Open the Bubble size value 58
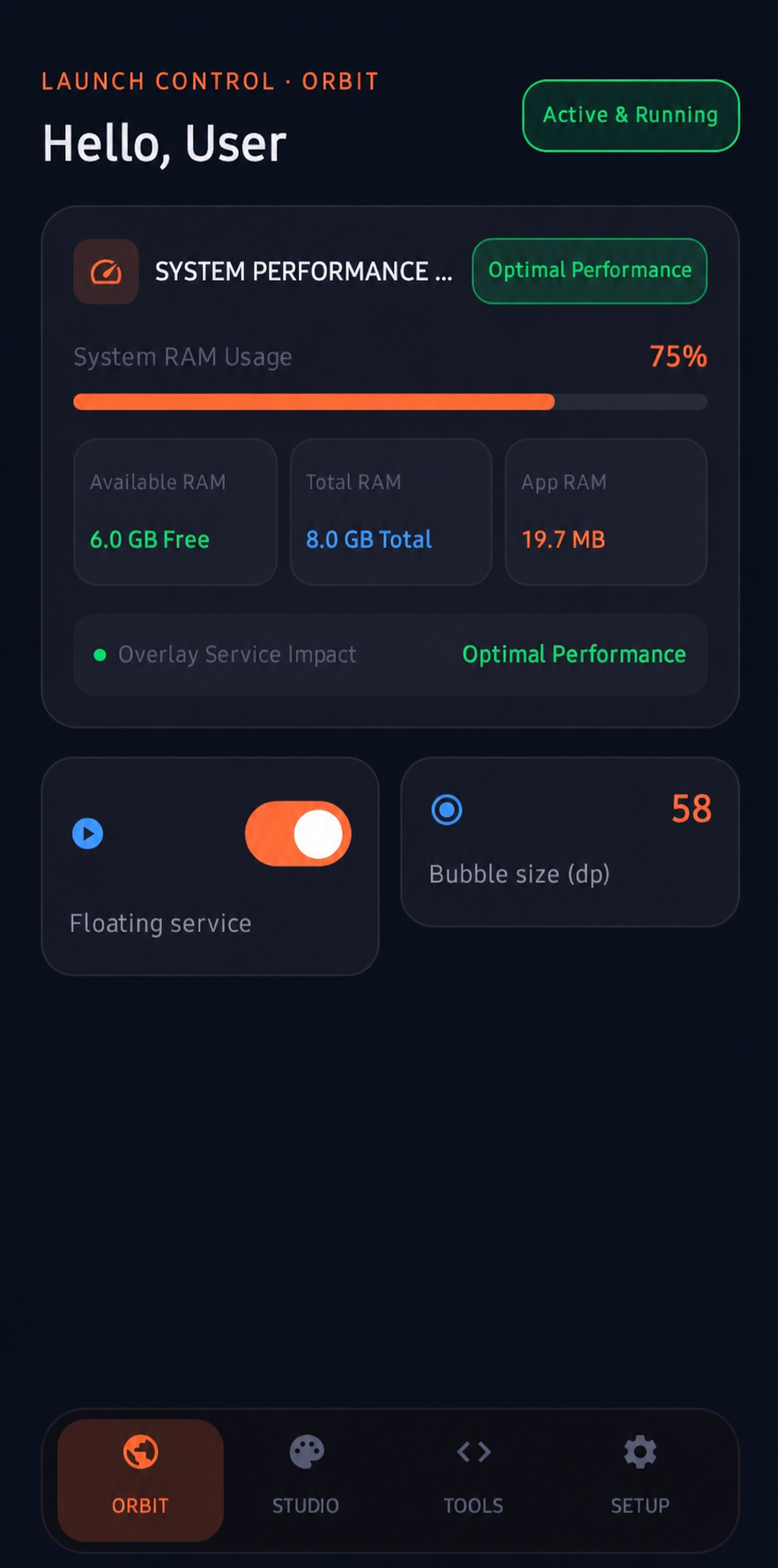 [692, 809]
